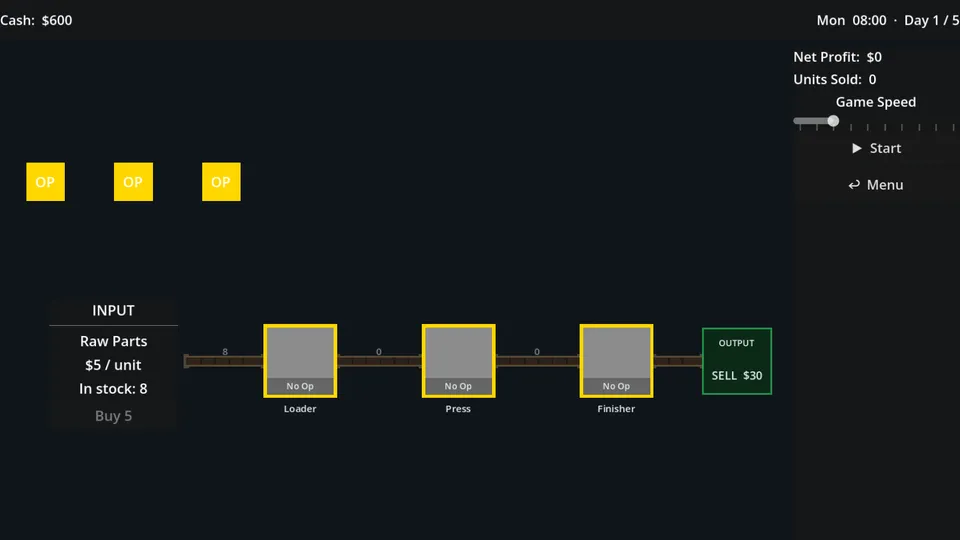Click the Raw Parts label
This screenshot has height=540, width=960.
pos(113,341)
